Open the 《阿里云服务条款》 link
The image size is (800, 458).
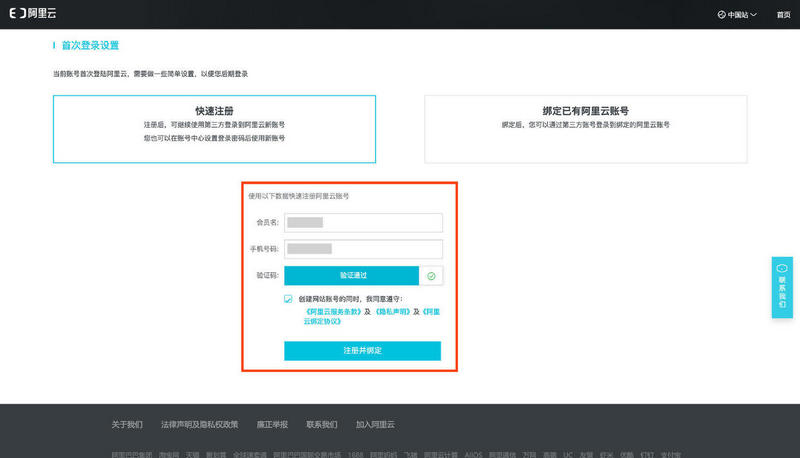point(333,312)
